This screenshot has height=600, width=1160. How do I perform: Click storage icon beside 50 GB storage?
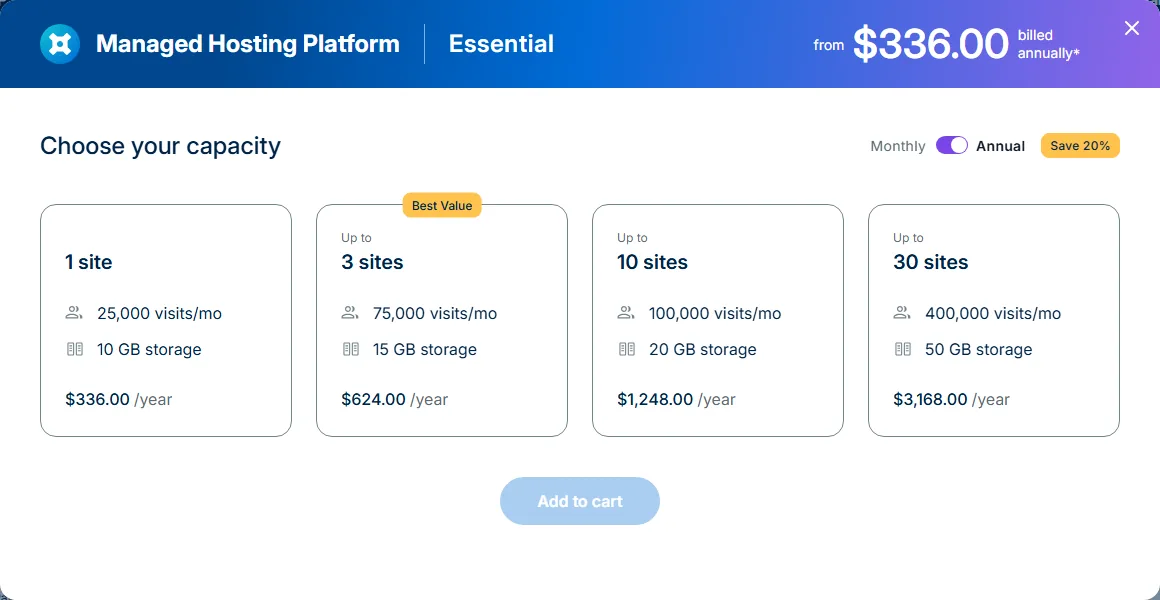(903, 349)
